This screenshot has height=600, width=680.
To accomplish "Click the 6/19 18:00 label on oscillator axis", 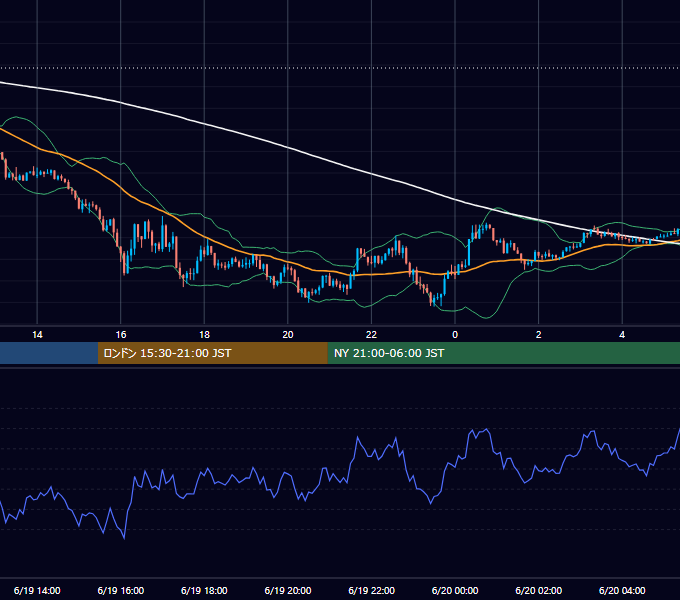I will pyautogui.click(x=204, y=590).
